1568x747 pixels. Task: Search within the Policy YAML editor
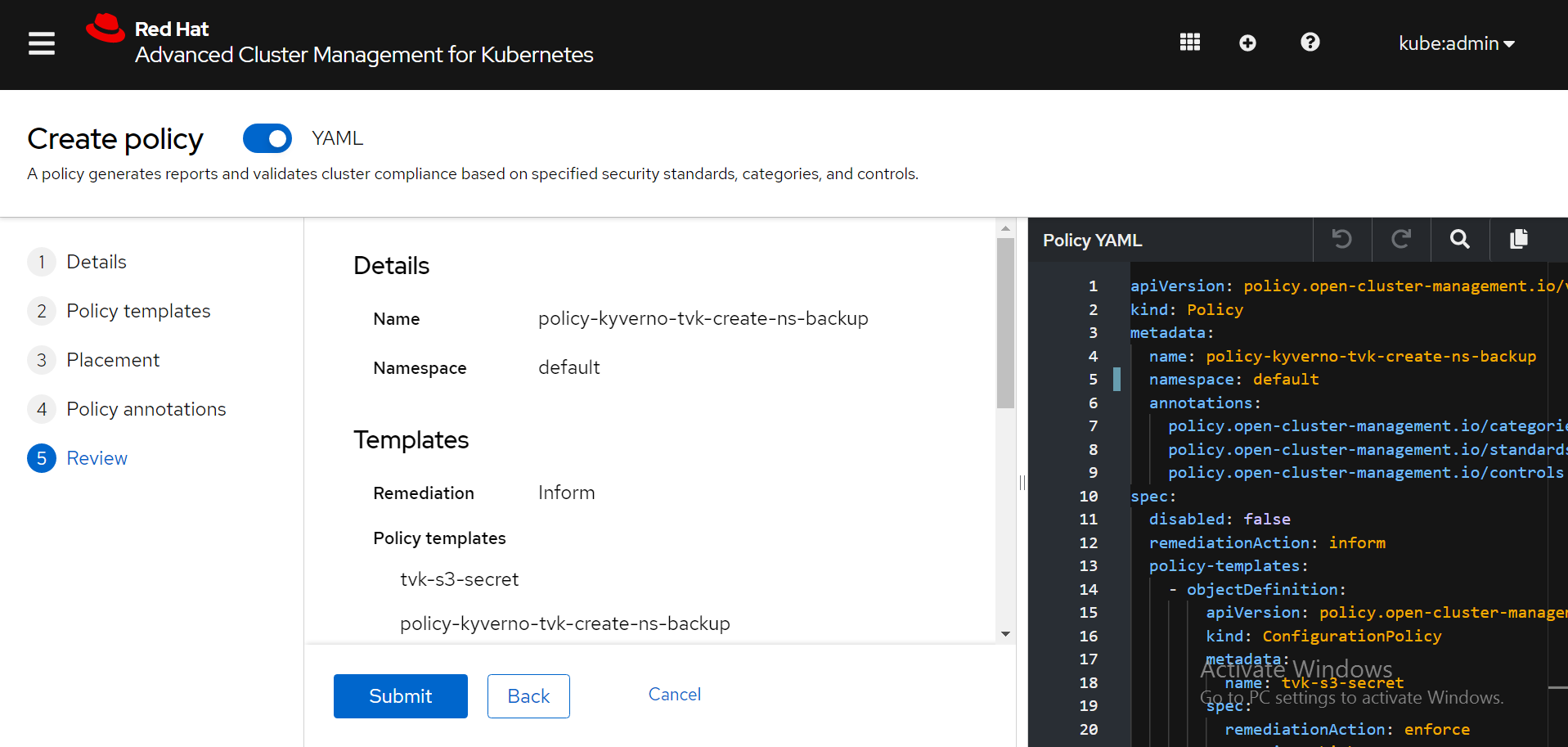(x=1459, y=239)
